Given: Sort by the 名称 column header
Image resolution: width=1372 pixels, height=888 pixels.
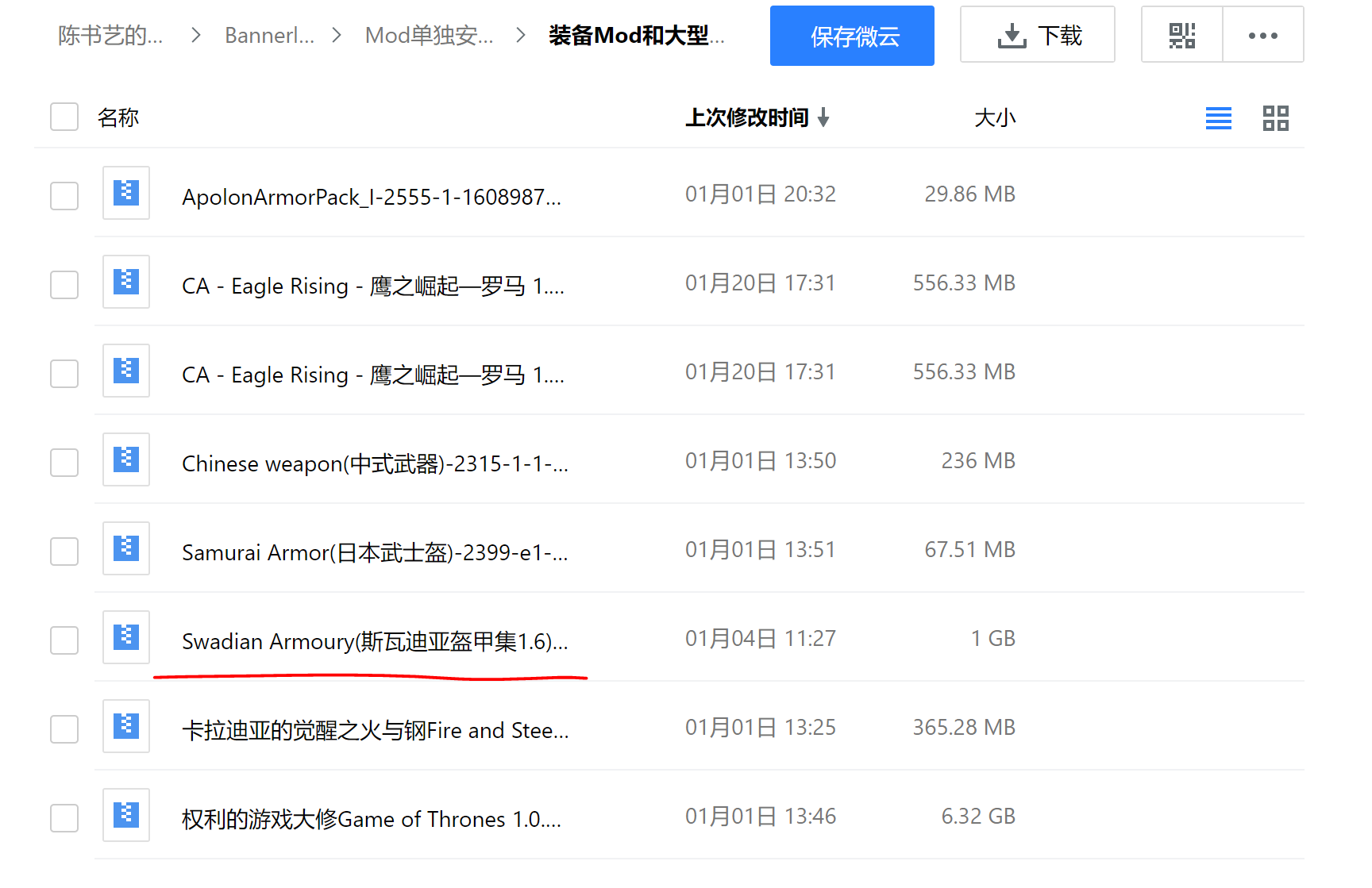Looking at the screenshot, I should point(118,117).
